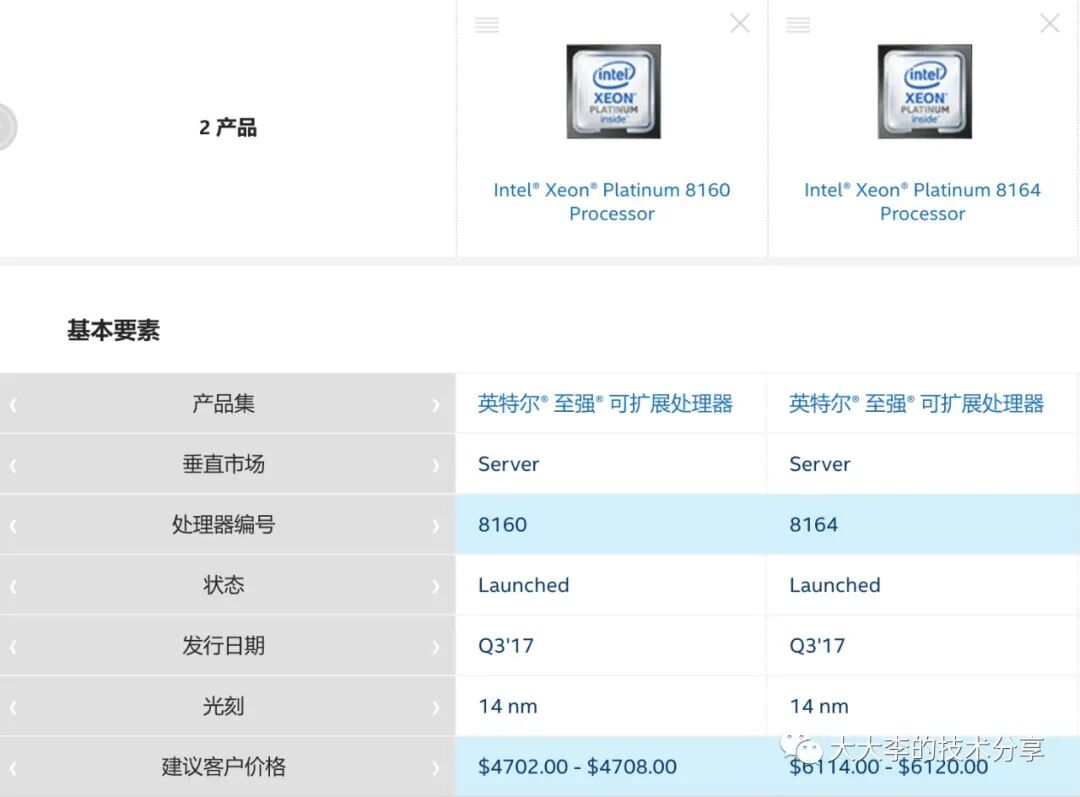Image resolution: width=1080 pixels, height=797 pixels.
Task: Open Intel Xeon Platinum 8160 Processor link
Action: pos(612,202)
